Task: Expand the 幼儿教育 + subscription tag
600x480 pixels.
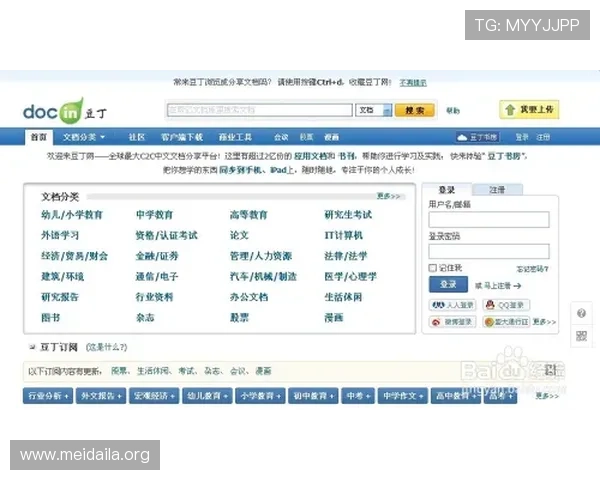Action: [207, 396]
